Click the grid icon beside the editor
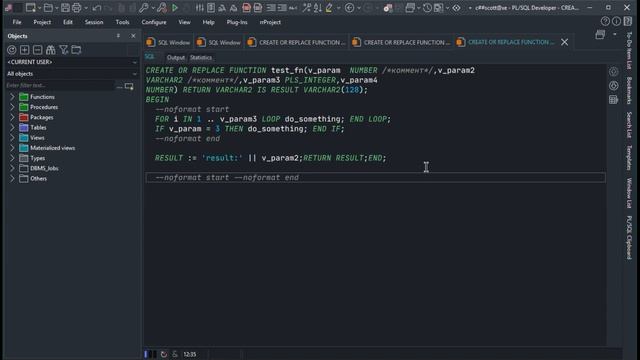This screenshot has width=640, height=360. (x=613, y=100)
